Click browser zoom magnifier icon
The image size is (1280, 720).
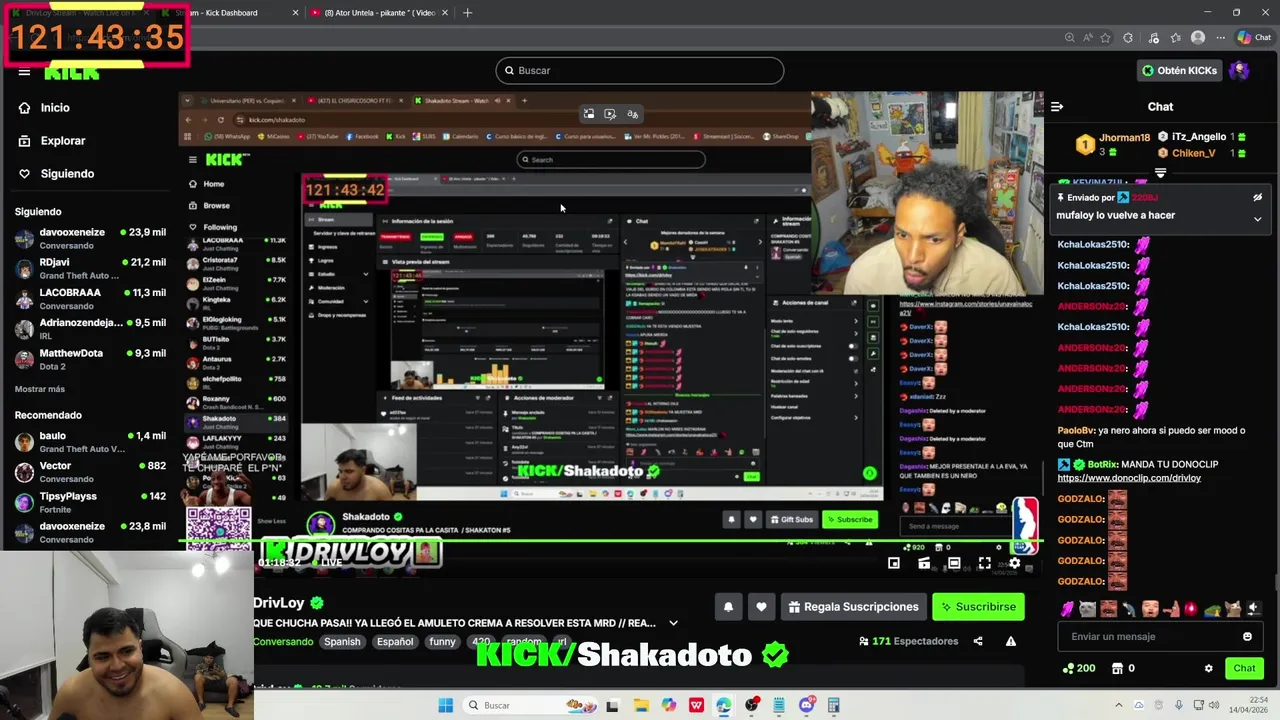click(1069, 38)
